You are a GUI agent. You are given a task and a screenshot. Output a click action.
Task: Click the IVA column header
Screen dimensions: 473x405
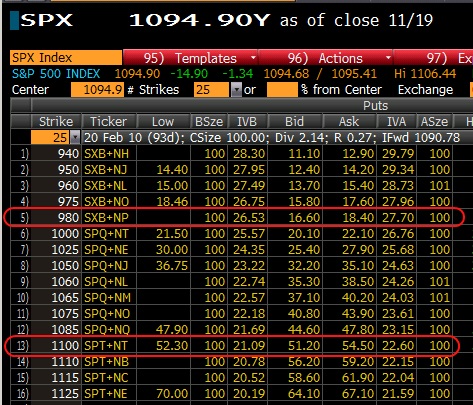tap(396, 122)
